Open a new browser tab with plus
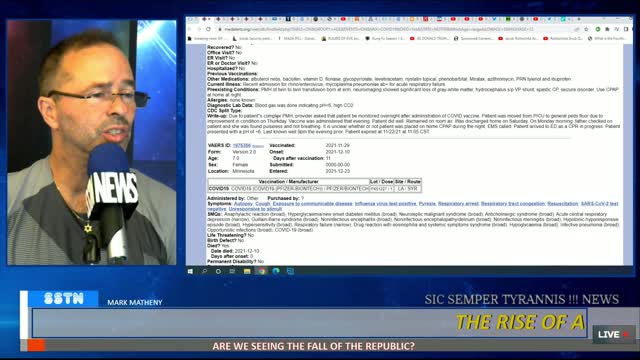Viewport: 640px width, 360px height. click(x=579, y=19)
